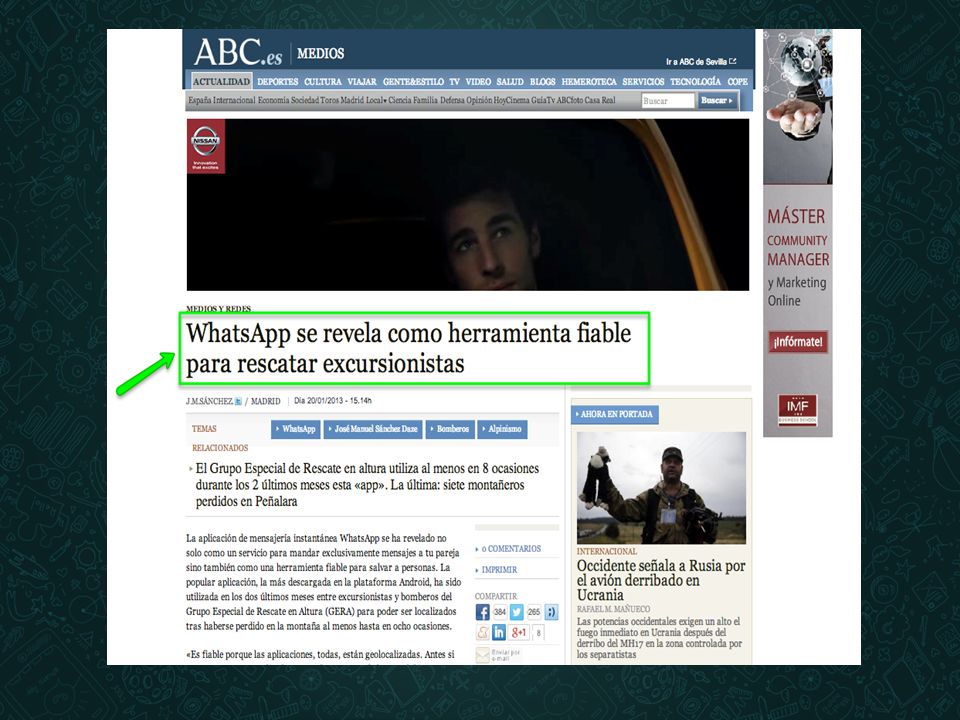Screen dimensions: 960x720
Task: Open the Hemeroteca section
Action: click(589, 81)
